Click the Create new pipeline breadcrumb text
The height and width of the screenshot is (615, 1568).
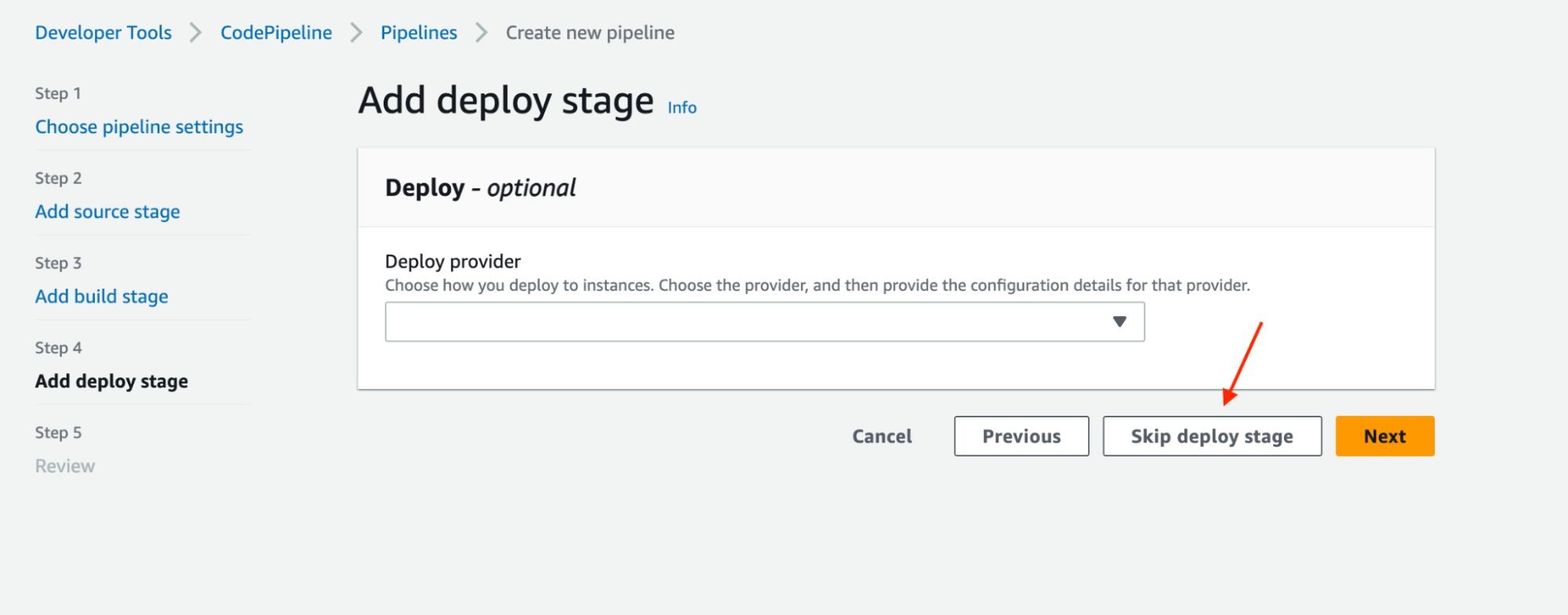[590, 33]
